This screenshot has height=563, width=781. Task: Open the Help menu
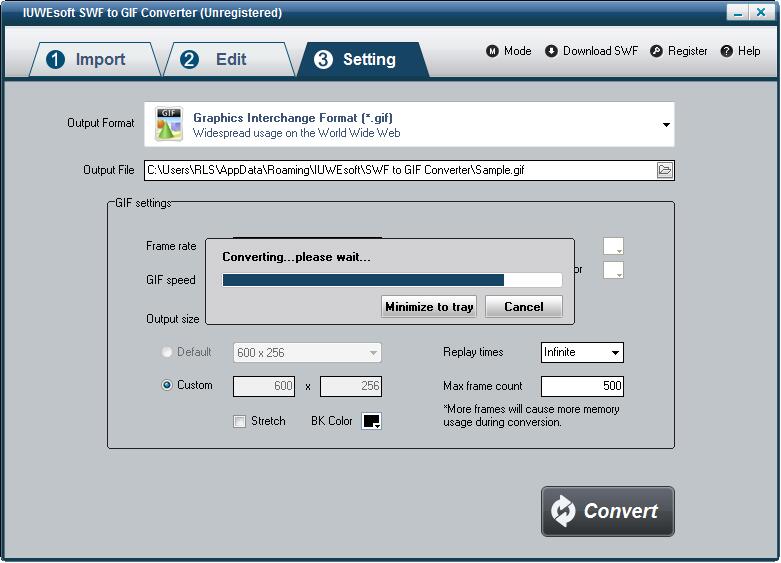pos(741,51)
